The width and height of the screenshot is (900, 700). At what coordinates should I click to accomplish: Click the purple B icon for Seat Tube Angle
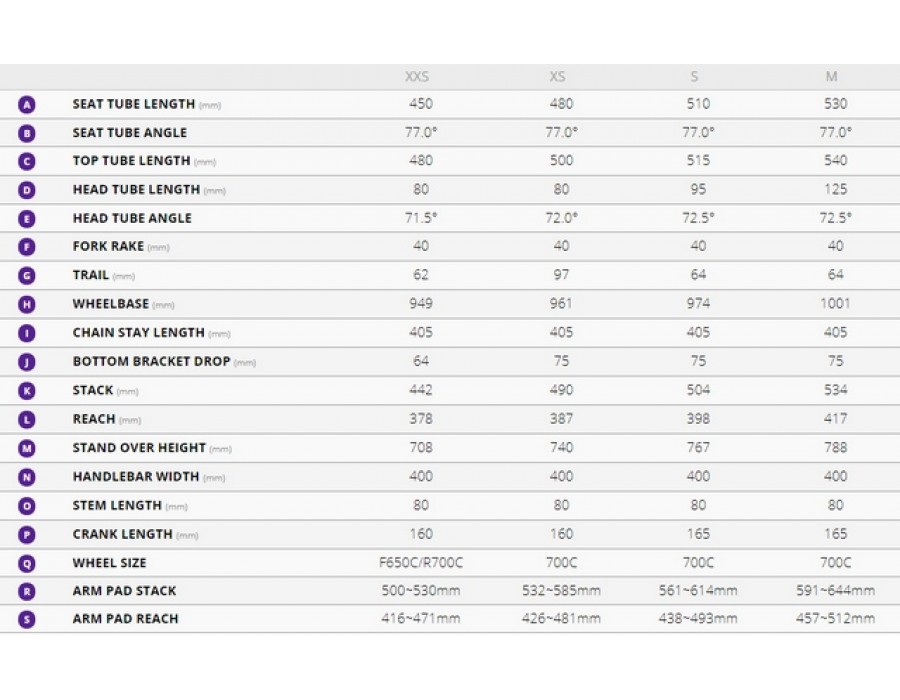pos(27,134)
